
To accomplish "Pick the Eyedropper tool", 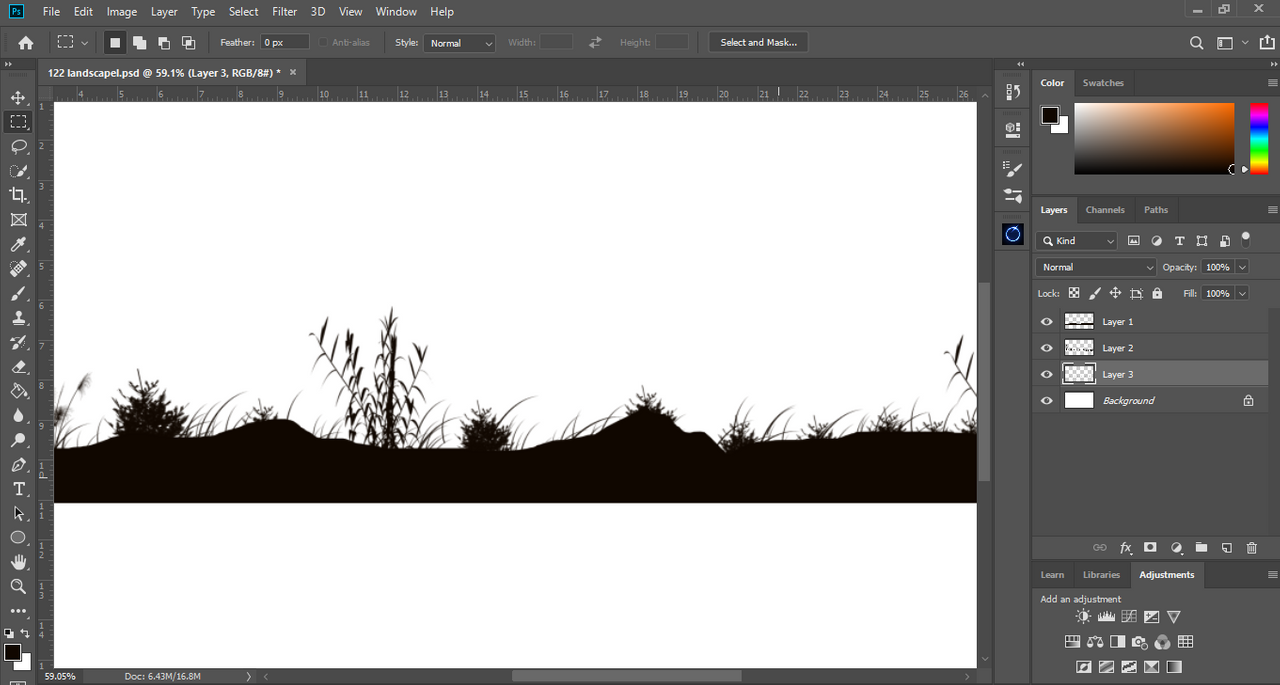I will (x=18, y=245).
